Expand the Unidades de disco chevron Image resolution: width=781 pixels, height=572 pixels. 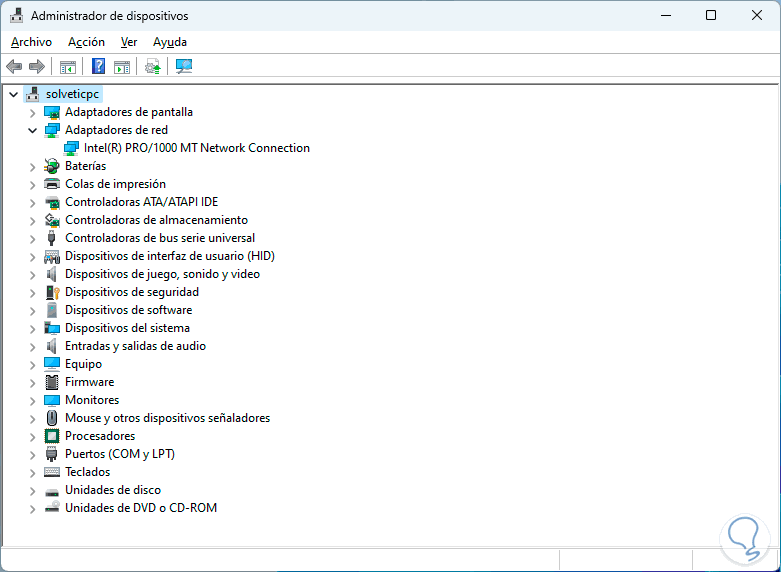[33, 491]
